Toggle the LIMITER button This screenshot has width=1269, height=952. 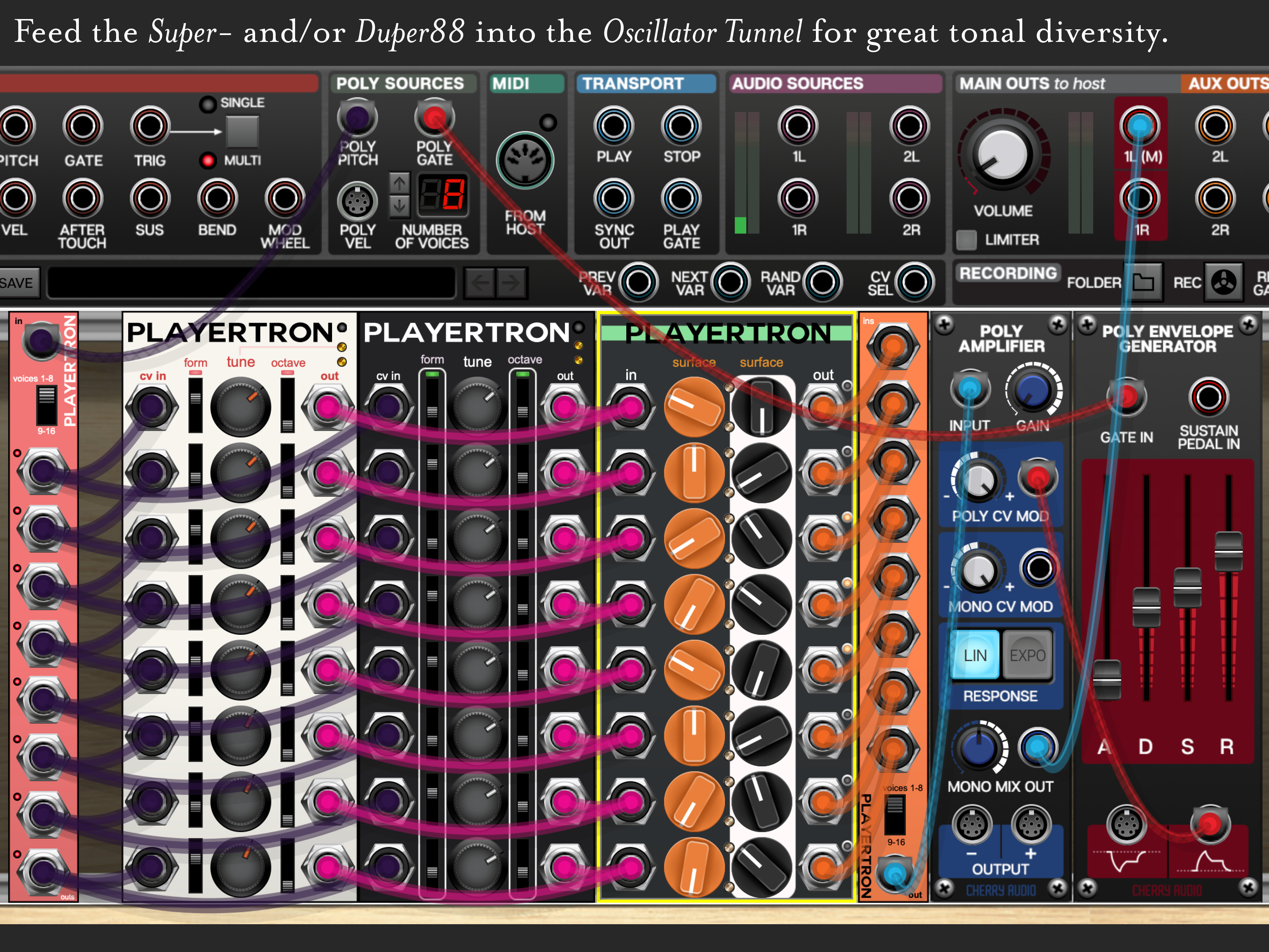point(966,240)
